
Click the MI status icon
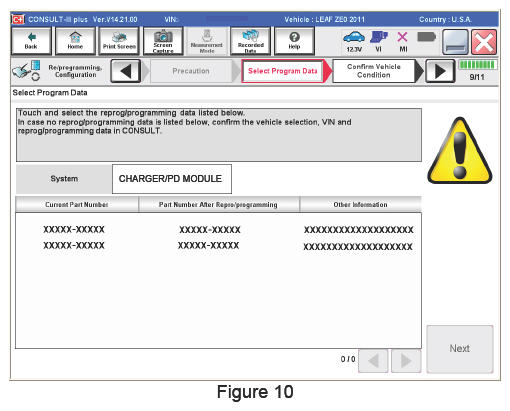point(403,41)
